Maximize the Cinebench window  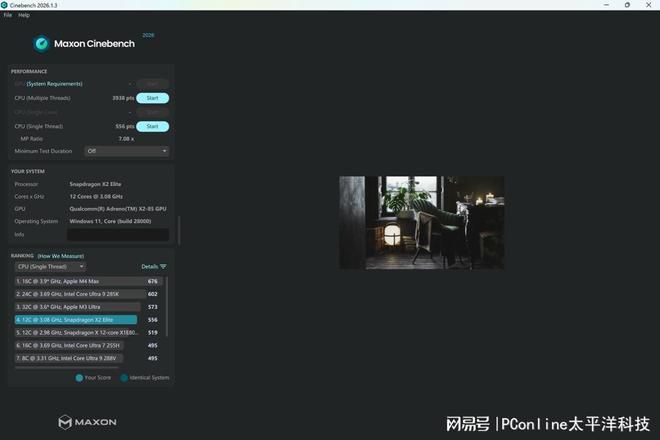click(627, 5)
